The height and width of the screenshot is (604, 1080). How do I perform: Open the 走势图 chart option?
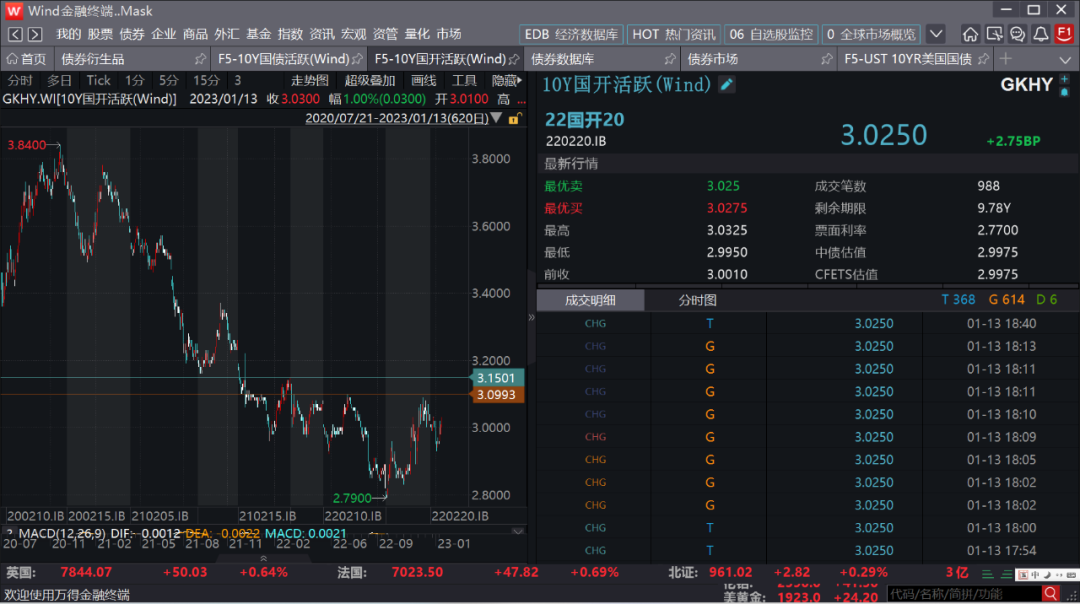pyautogui.click(x=310, y=81)
